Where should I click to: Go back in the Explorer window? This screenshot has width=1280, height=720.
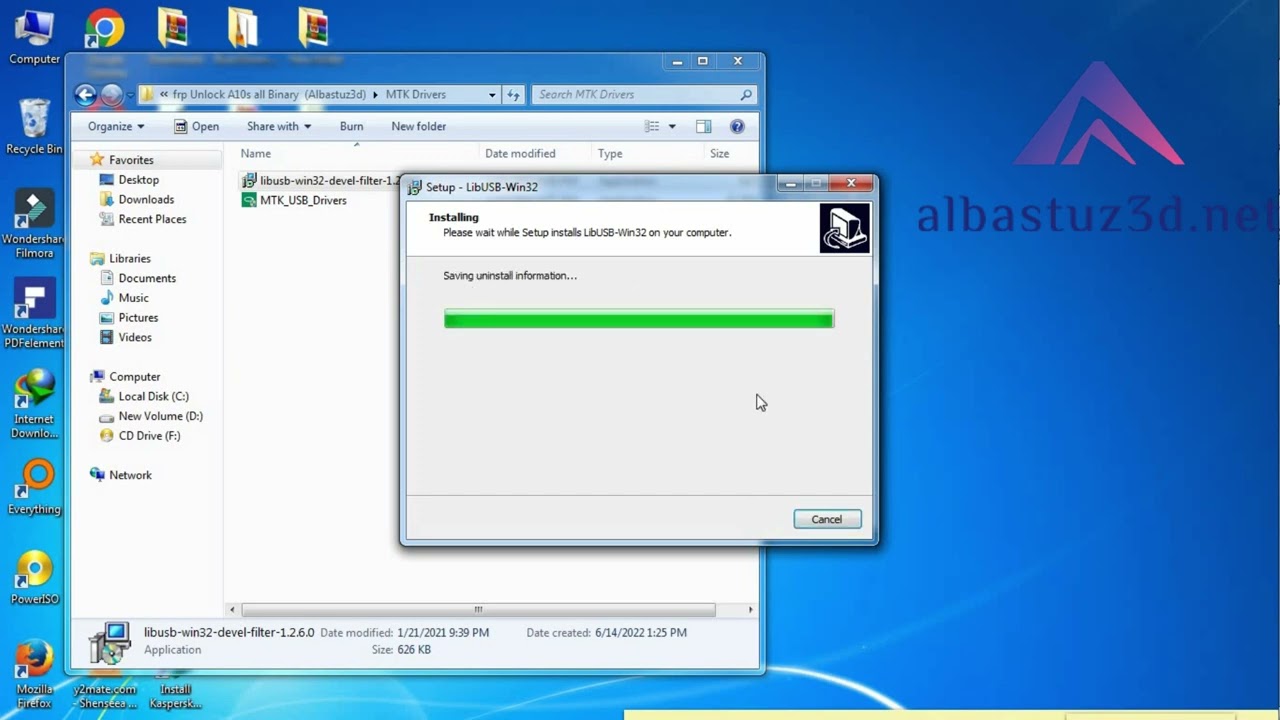pyautogui.click(x=86, y=95)
